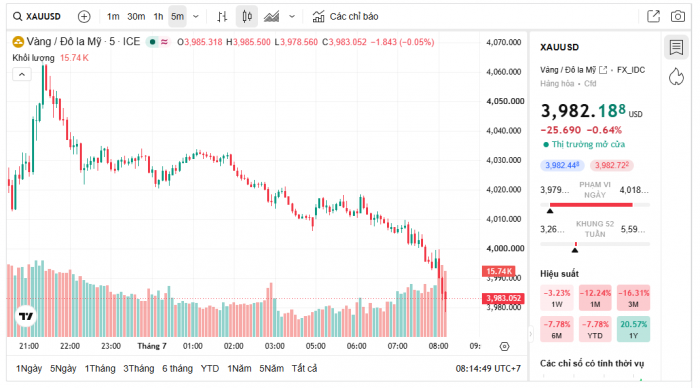Image resolution: width=700 pixels, height=388 pixels.
Task: Open the pop-out share chart icon
Action: pyautogui.click(x=654, y=17)
